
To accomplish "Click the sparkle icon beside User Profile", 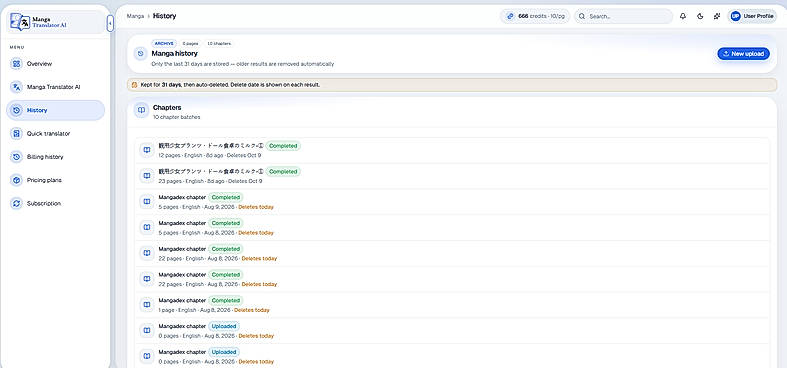I will [717, 16].
